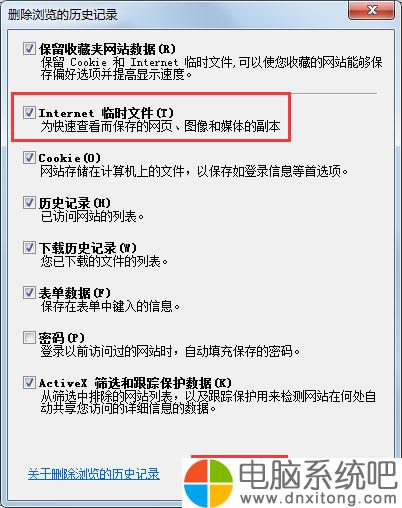The height and width of the screenshot is (508, 402).
Task: Close the 删除浏览的历史记录 dialog
Action: click(371, 10)
